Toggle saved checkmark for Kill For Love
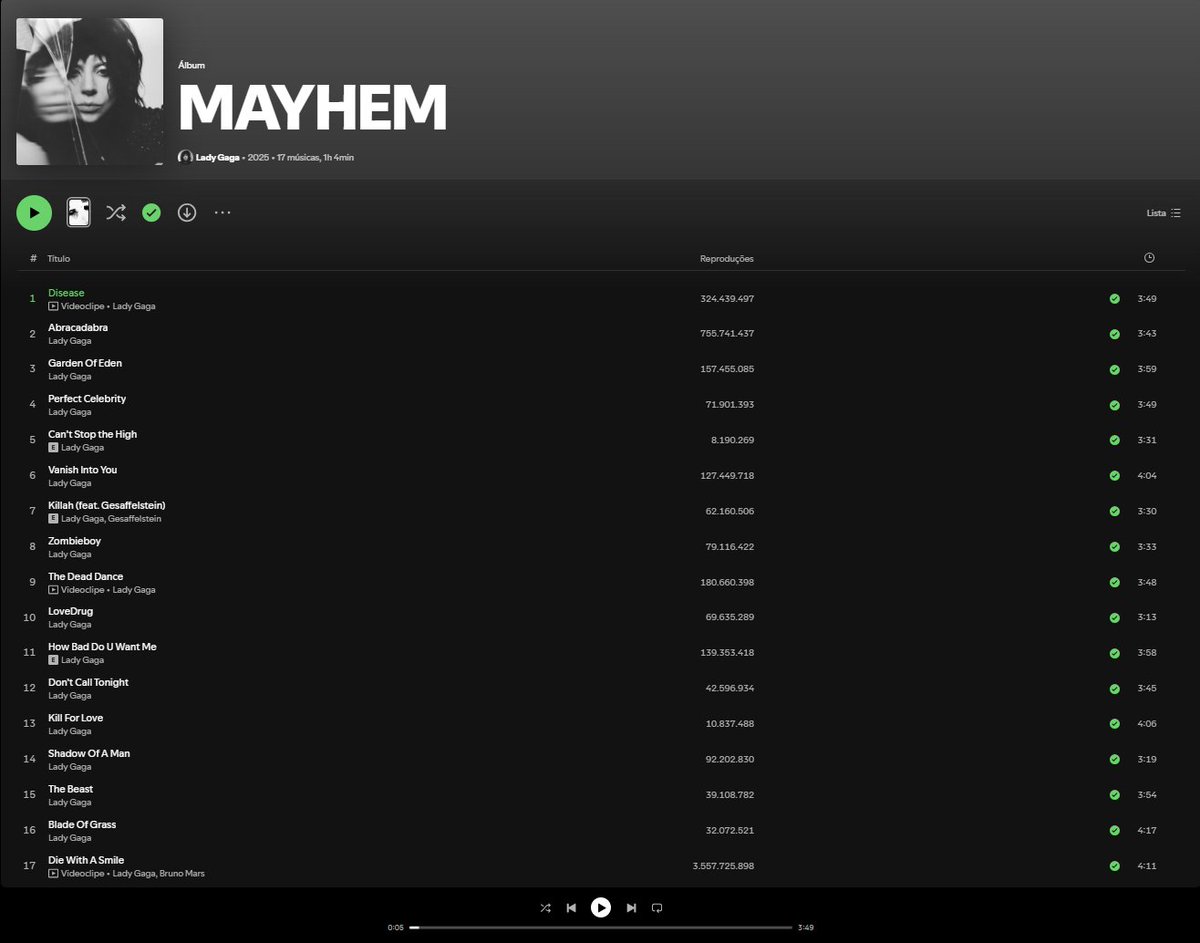Screen dimensions: 1200x943 (1114, 724)
